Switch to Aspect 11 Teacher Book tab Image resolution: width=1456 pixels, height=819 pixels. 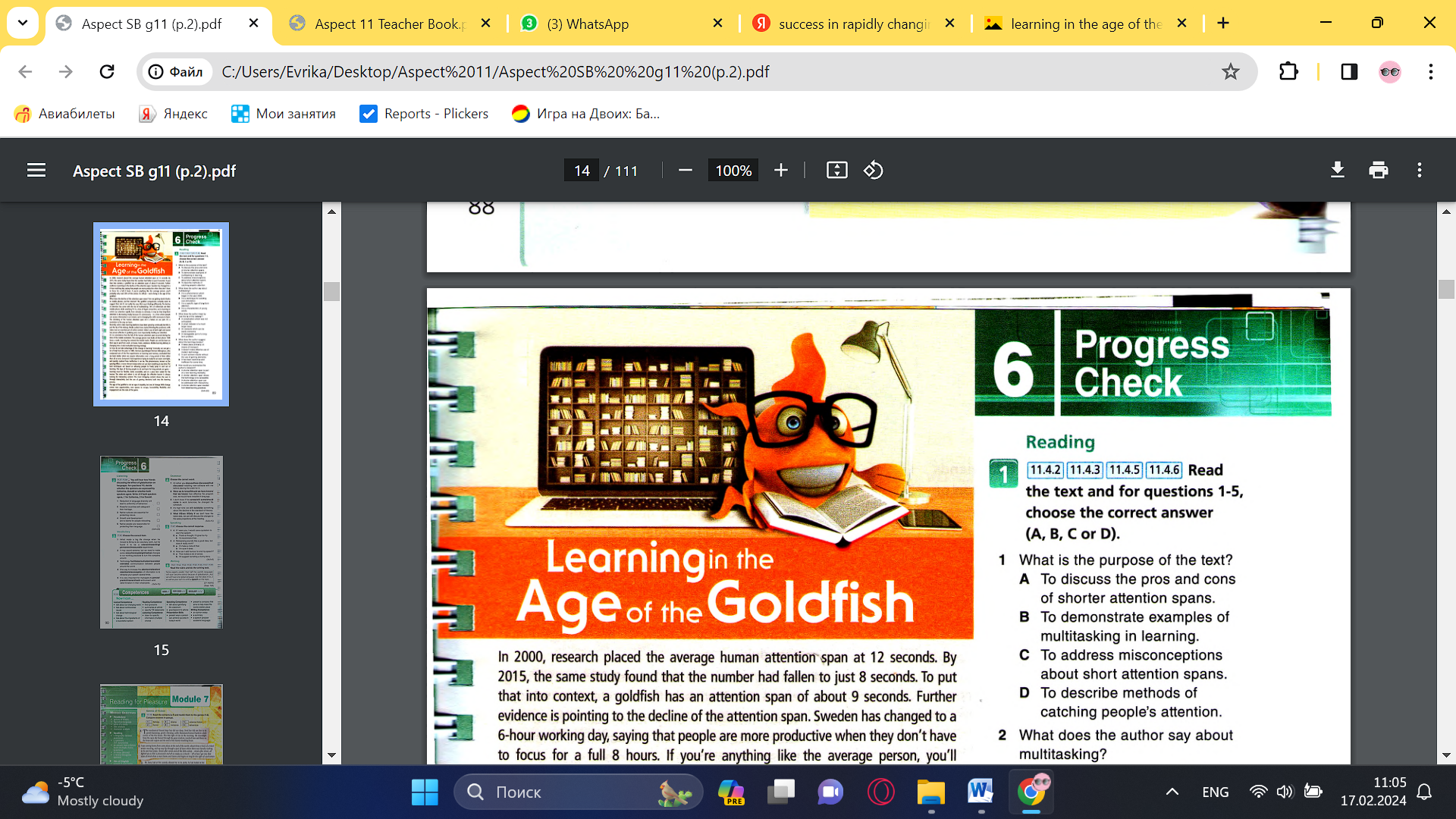(389, 24)
